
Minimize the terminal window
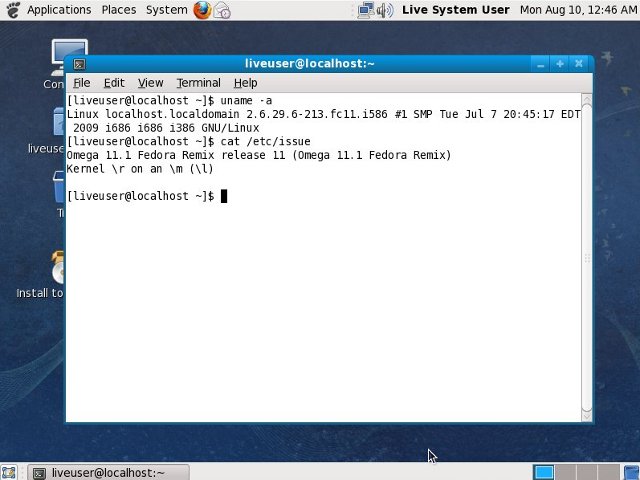click(541, 64)
